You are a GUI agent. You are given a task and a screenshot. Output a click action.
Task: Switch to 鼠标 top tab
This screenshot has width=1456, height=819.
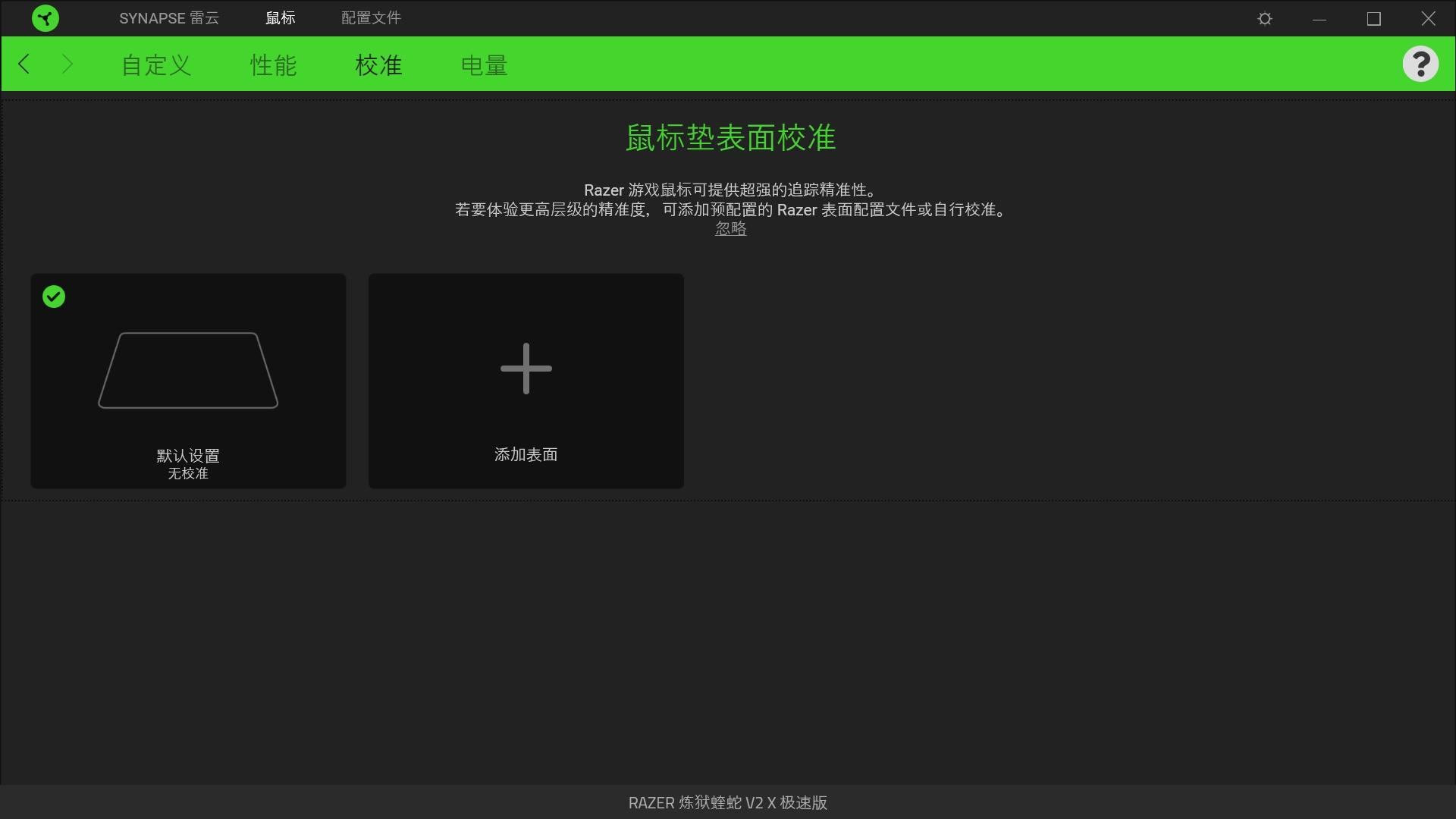click(x=280, y=18)
